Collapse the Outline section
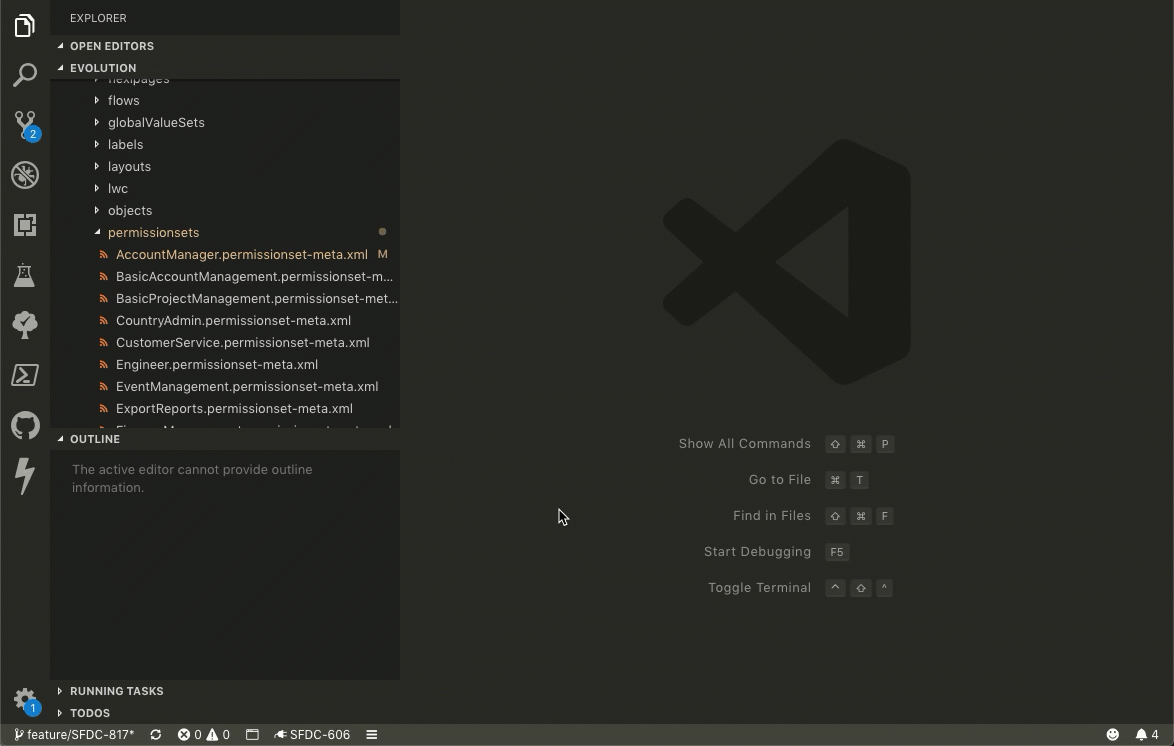Image resolution: width=1174 pixels, height=746 pixels. click(225, 439)
